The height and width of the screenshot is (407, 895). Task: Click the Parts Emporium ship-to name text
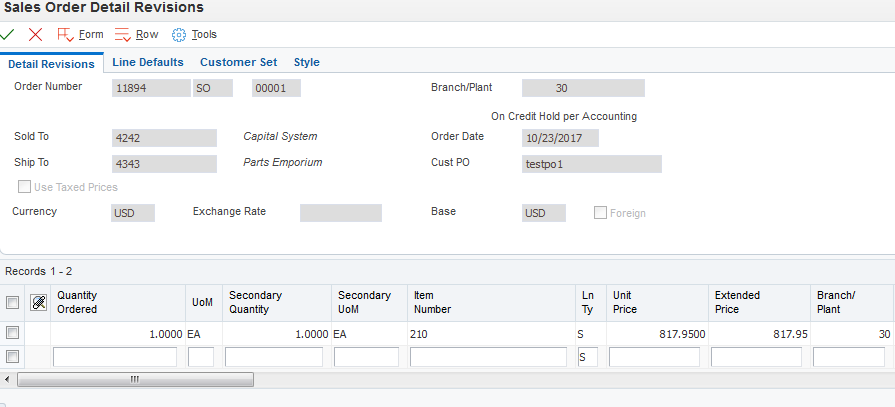point(283,162)
